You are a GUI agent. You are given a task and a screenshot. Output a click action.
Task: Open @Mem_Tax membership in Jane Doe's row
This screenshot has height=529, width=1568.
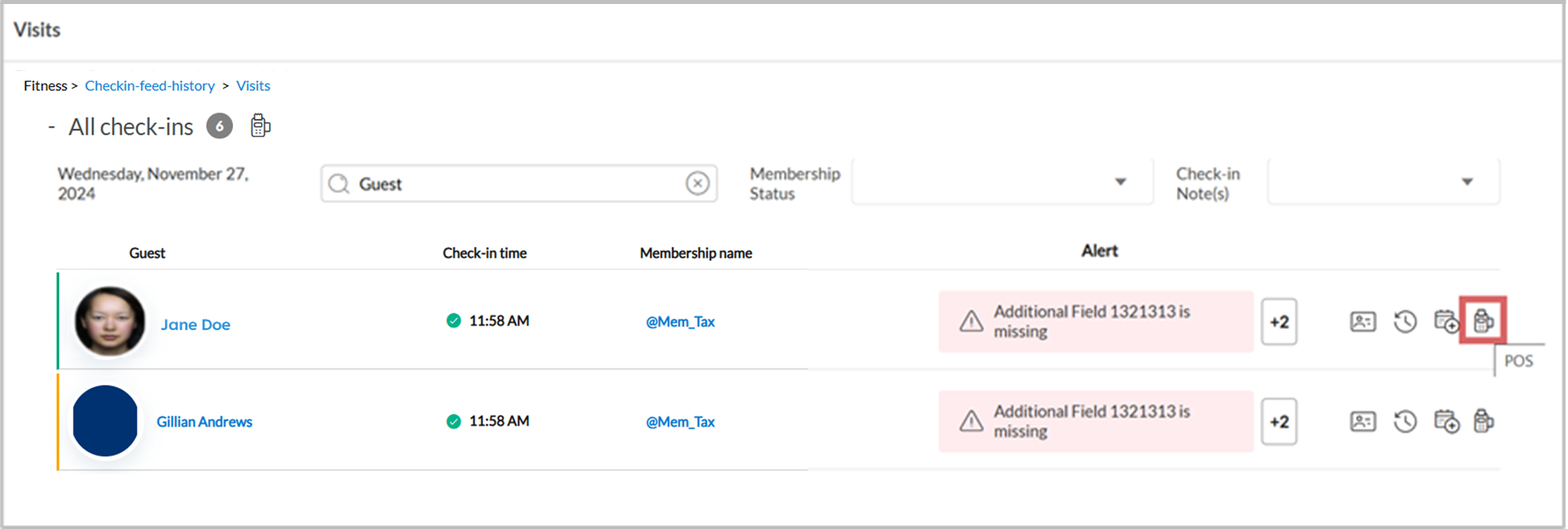[680, 322]
